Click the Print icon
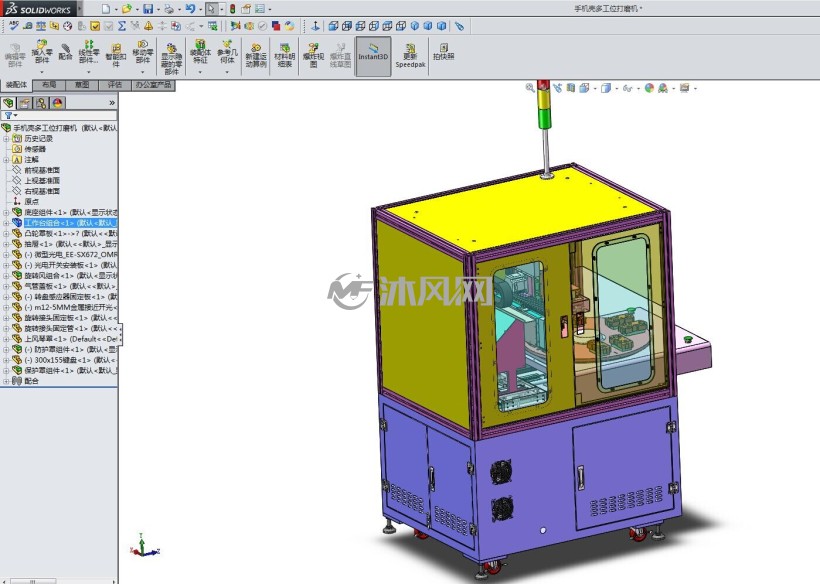The width and height of the screenshot is (820, 584). [x=169, y=9]
